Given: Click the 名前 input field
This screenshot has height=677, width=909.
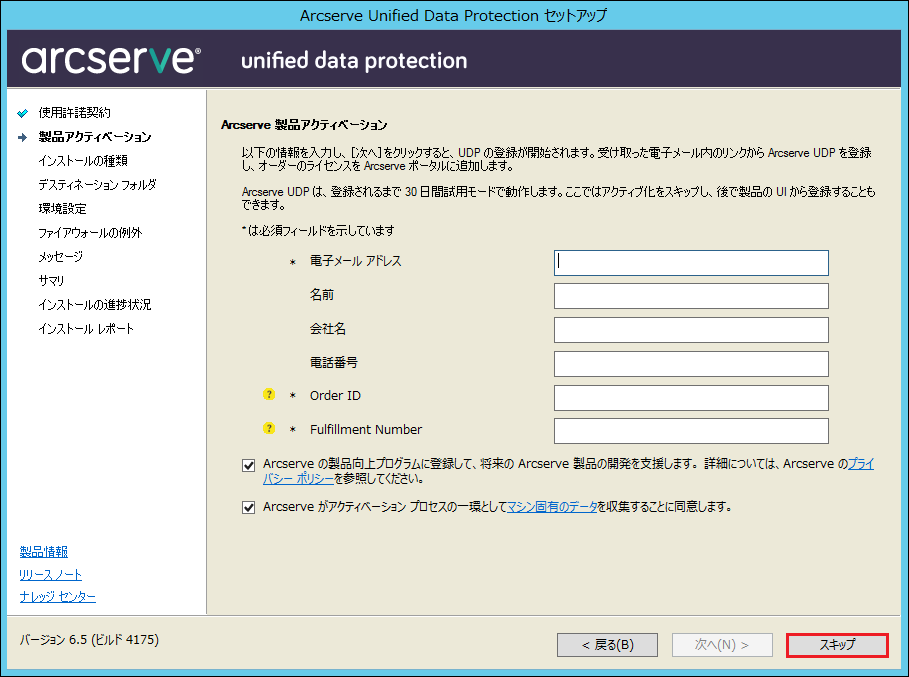Looking at the screenshot, I should coord(691,296).
